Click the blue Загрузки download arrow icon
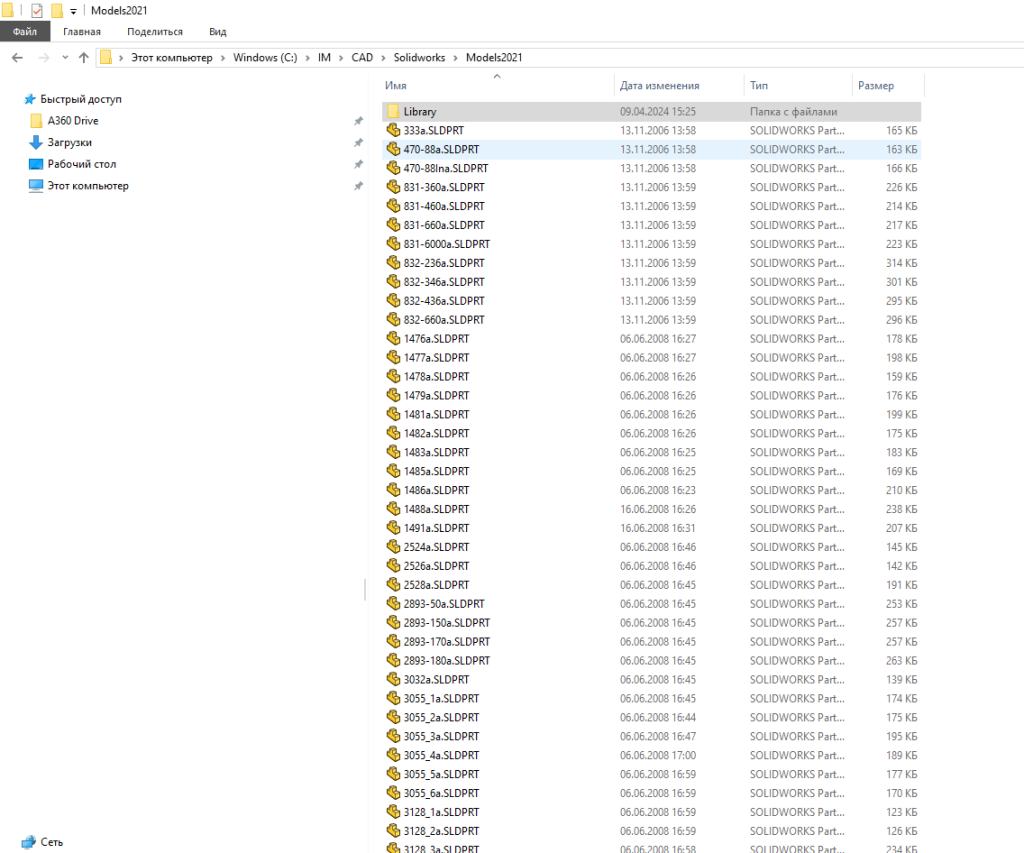Screen dimensions: 1024x853 click(x=36, y=143)
